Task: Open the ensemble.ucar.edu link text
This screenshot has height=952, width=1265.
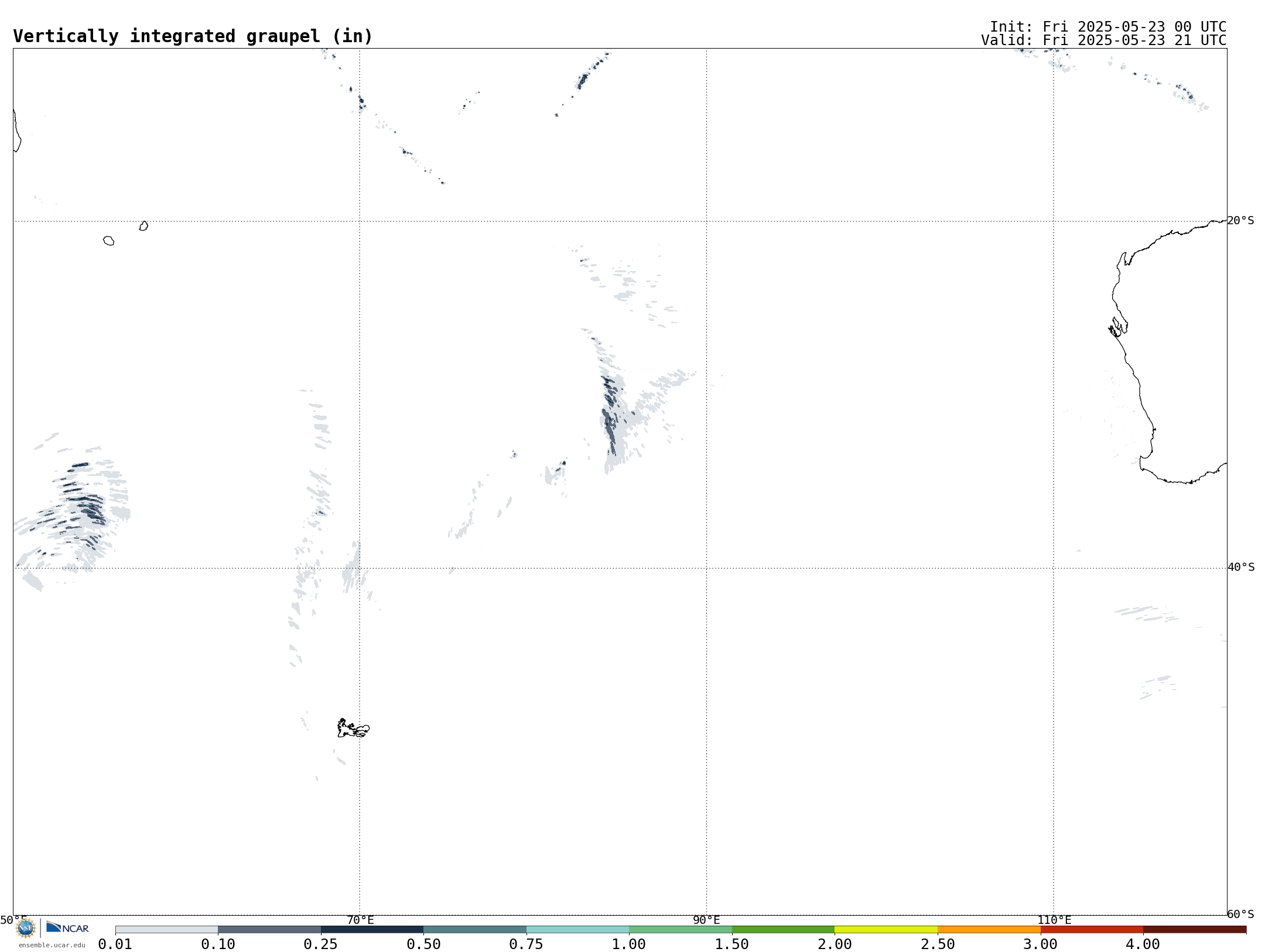Action: tap(52, 945)
